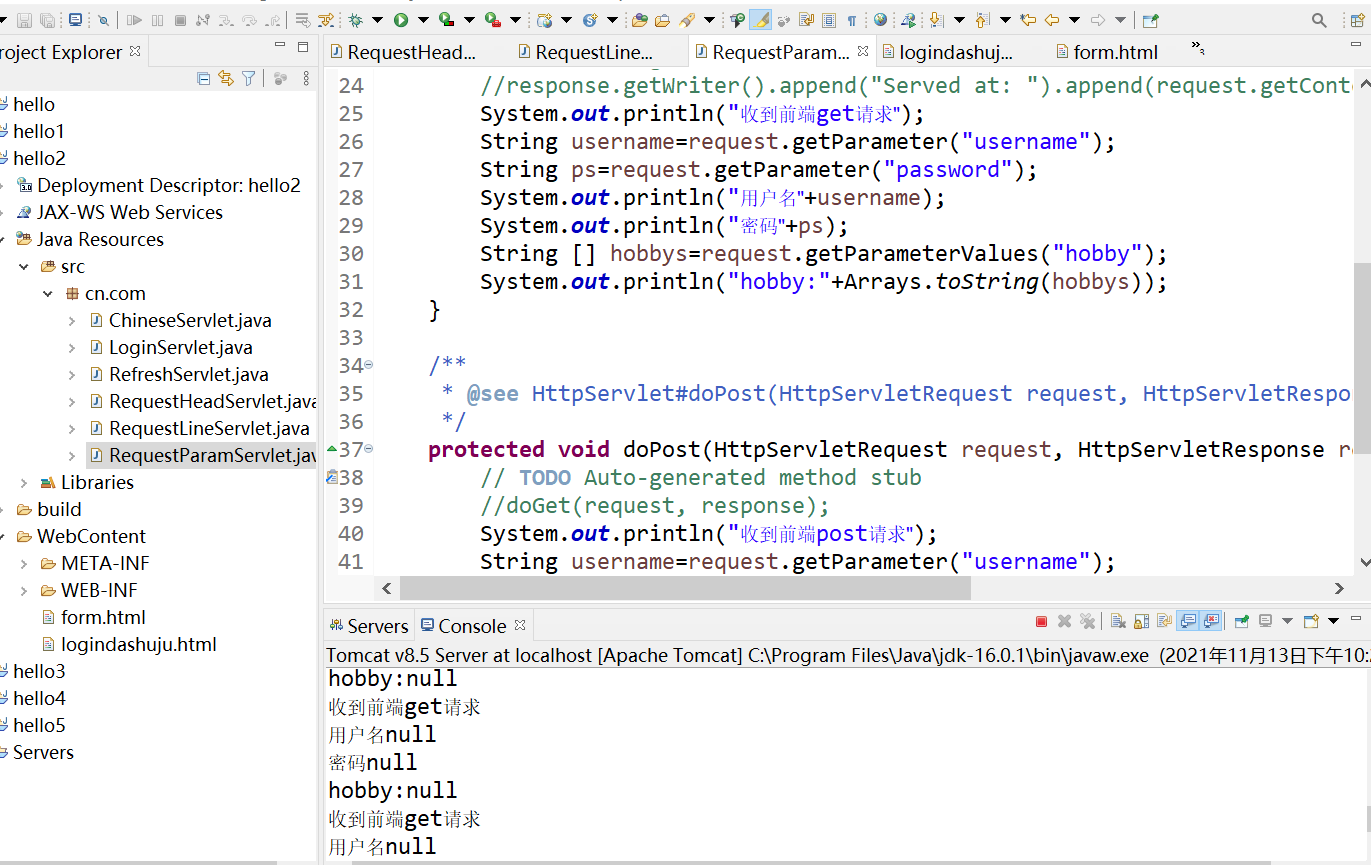This screenshot has height=865, width=1371.
Task: Switch to logindashuj... editor tab
Action: [x=946, y=52]
